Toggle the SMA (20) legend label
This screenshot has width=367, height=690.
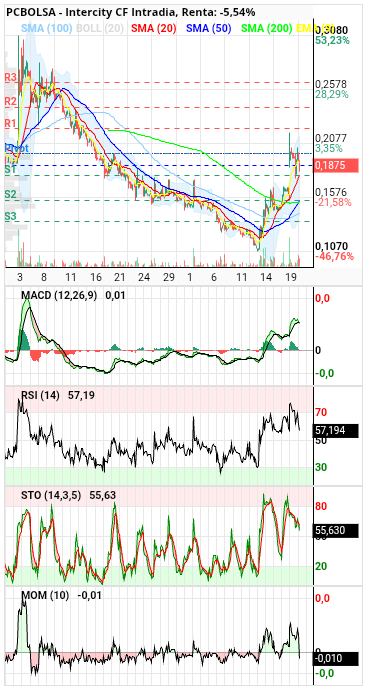point(154,29)
